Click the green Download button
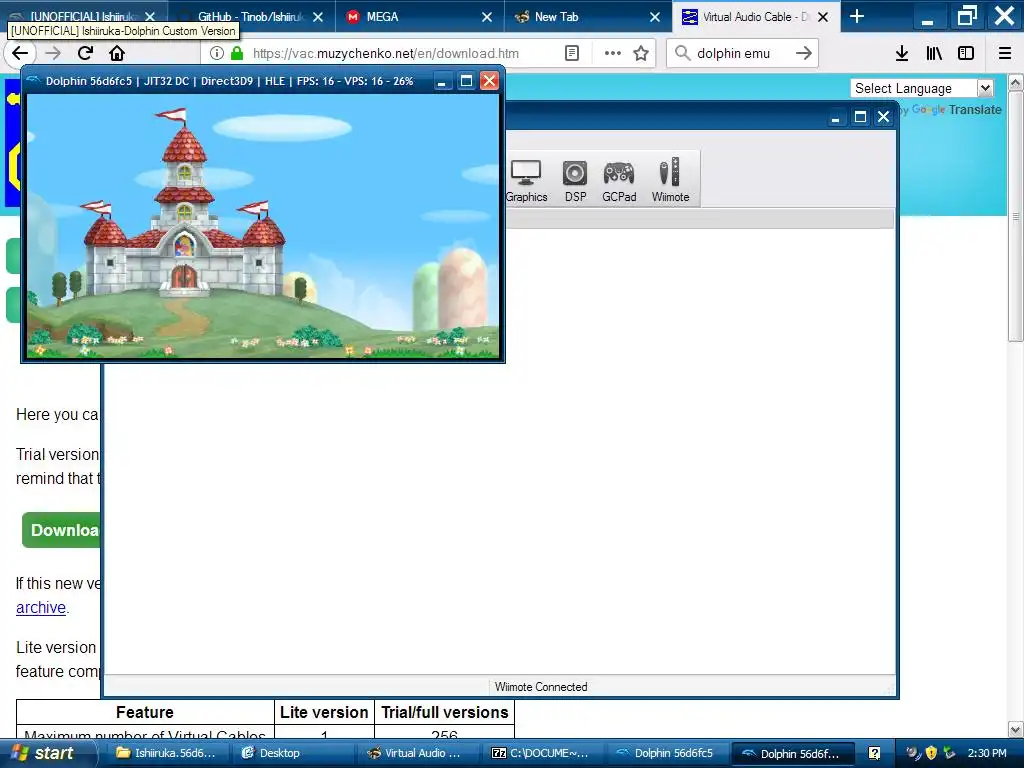The image size is (1024, 768). (62, 530)
